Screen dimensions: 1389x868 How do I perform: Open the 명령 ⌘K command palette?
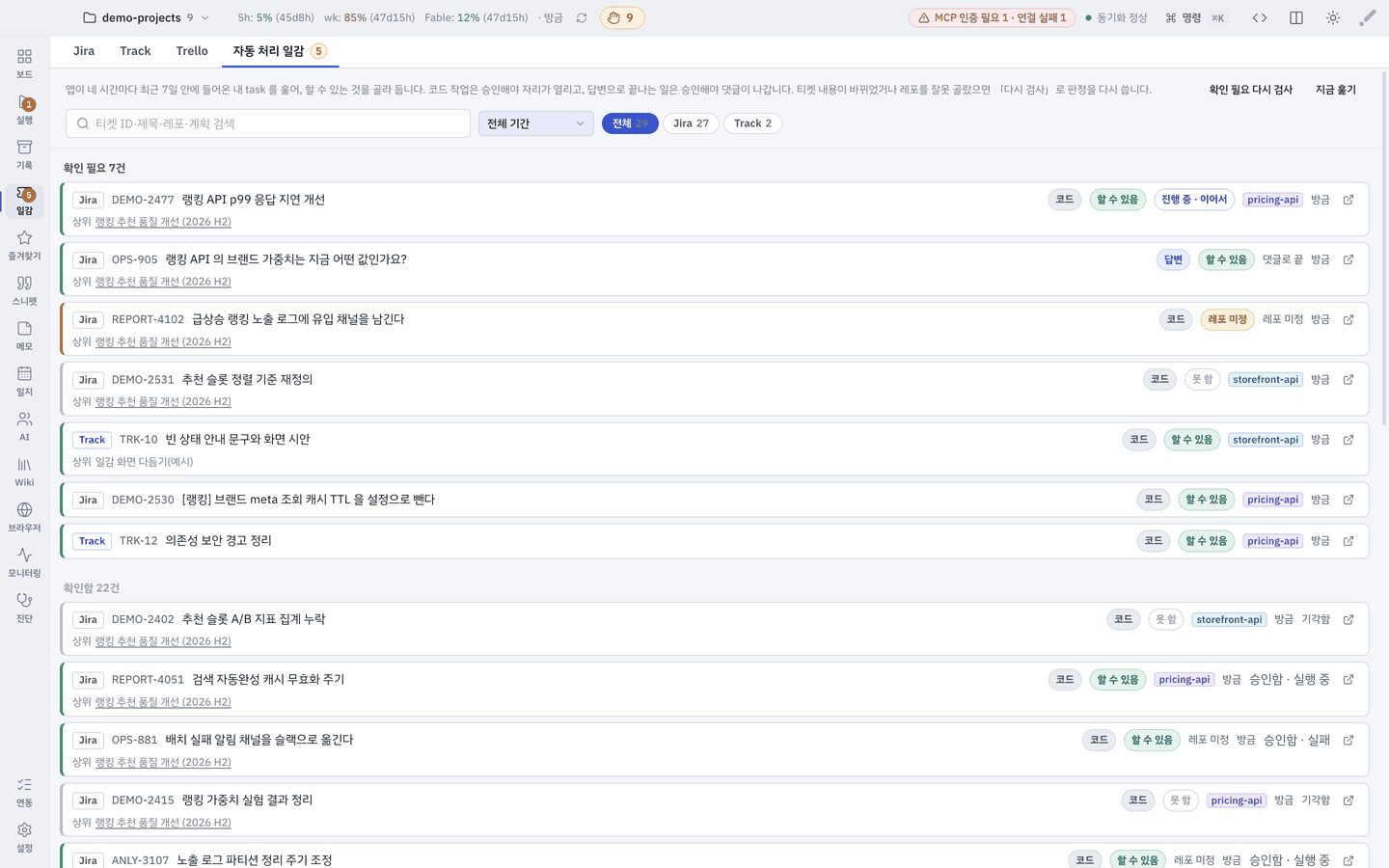1195,17
